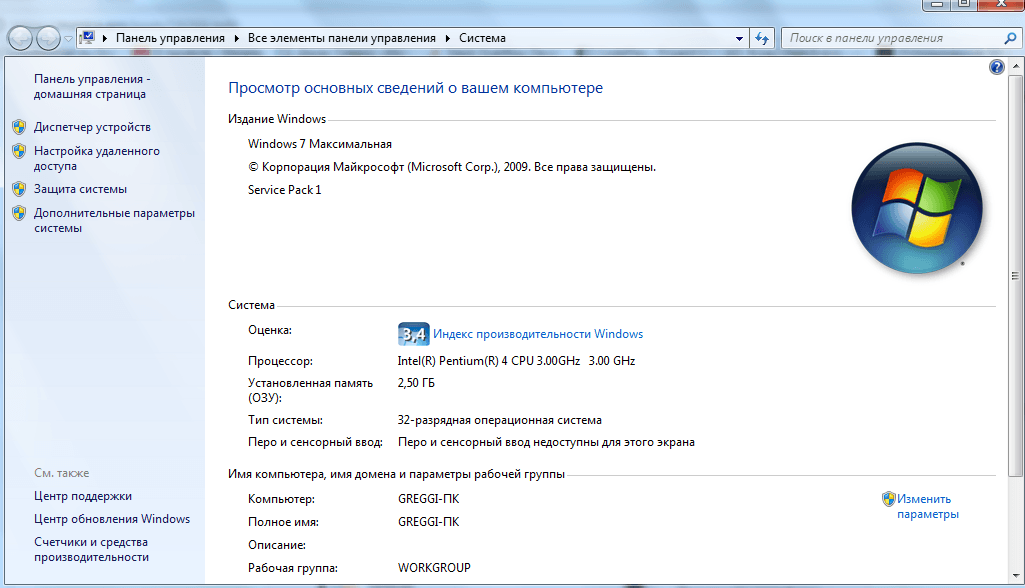
Task: Click the 3,4 performance rating badge
Action: (413, 334)
